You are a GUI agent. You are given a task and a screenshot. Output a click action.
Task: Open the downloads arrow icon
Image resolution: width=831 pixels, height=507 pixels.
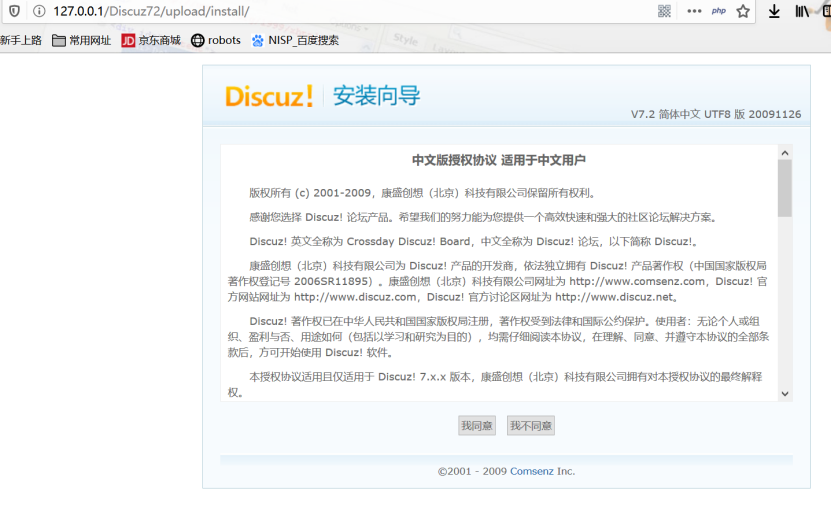tap(774, 11)
